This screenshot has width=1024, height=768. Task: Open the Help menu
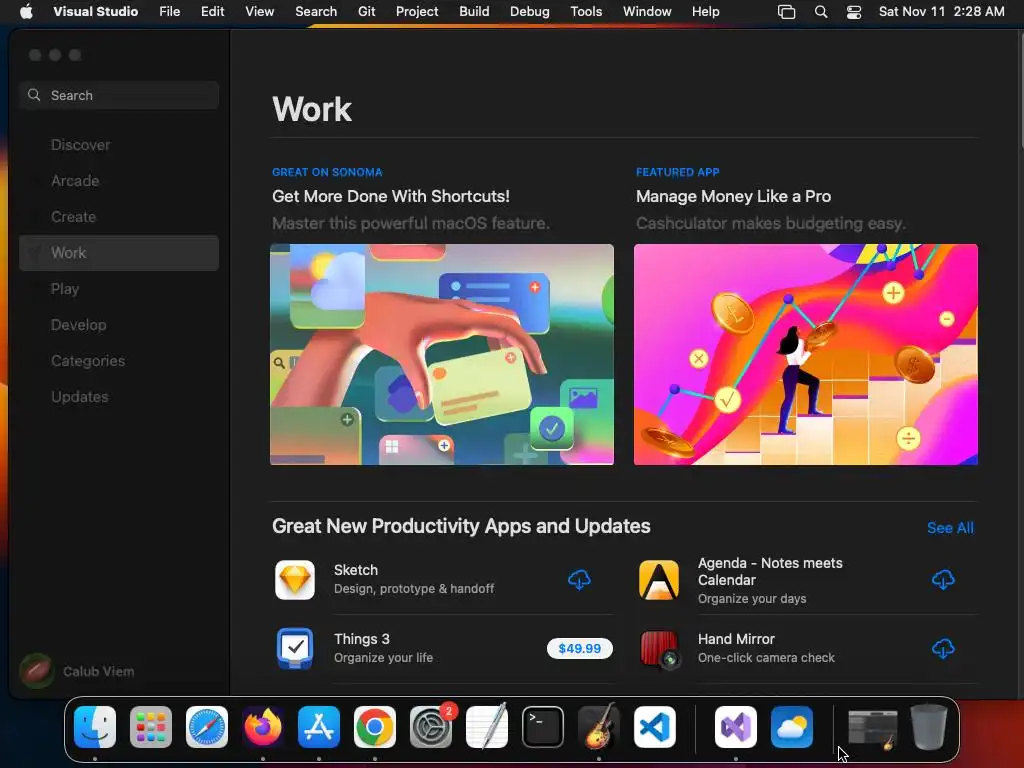705,11
